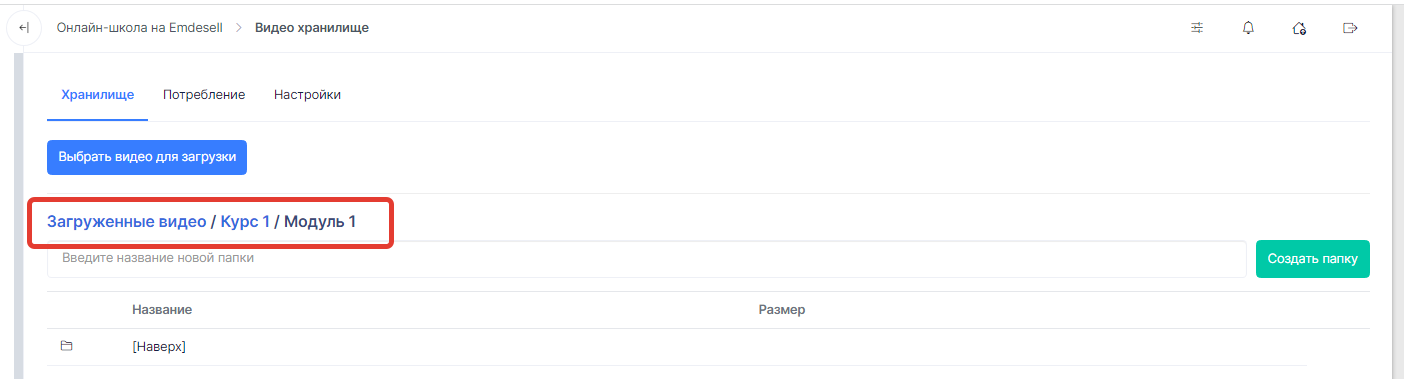Click the Видео хранилище breadcrumb title
This screenshot has width=1404, height=379.
[x=312, y=28]
